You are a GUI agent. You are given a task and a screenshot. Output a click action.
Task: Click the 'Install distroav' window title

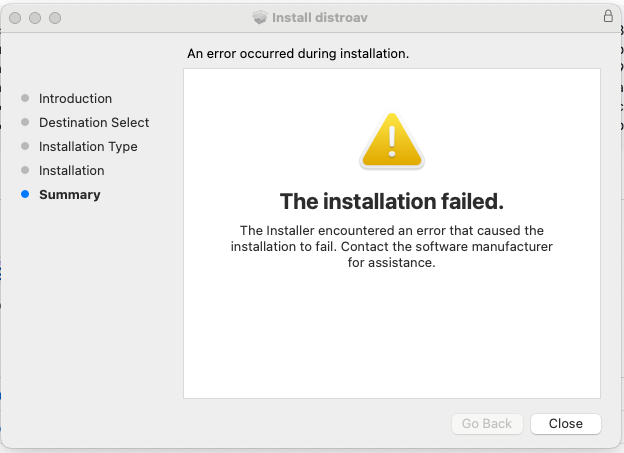(x=320, y=18)
